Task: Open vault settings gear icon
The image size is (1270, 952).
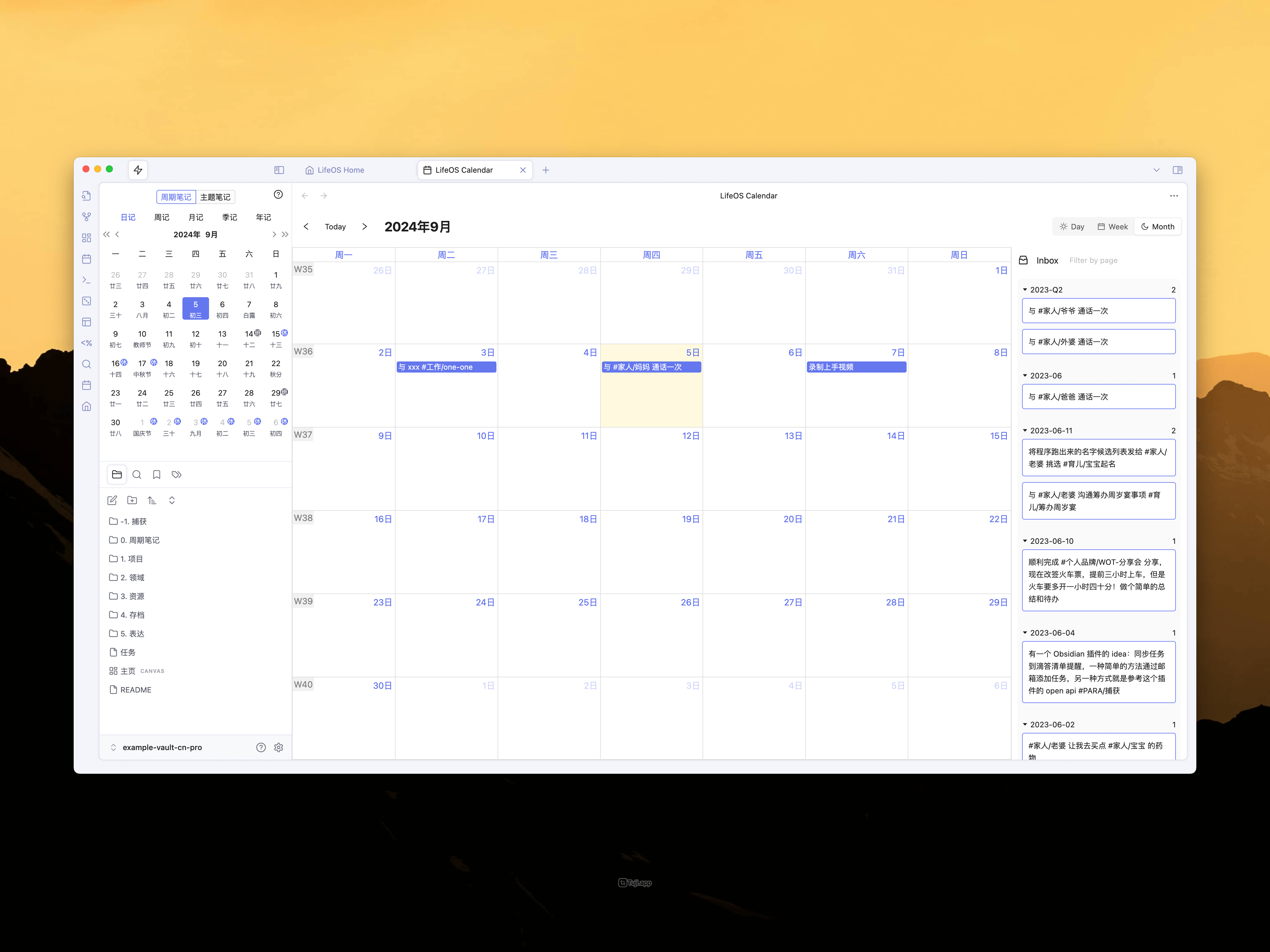Action: click(278, 747)
